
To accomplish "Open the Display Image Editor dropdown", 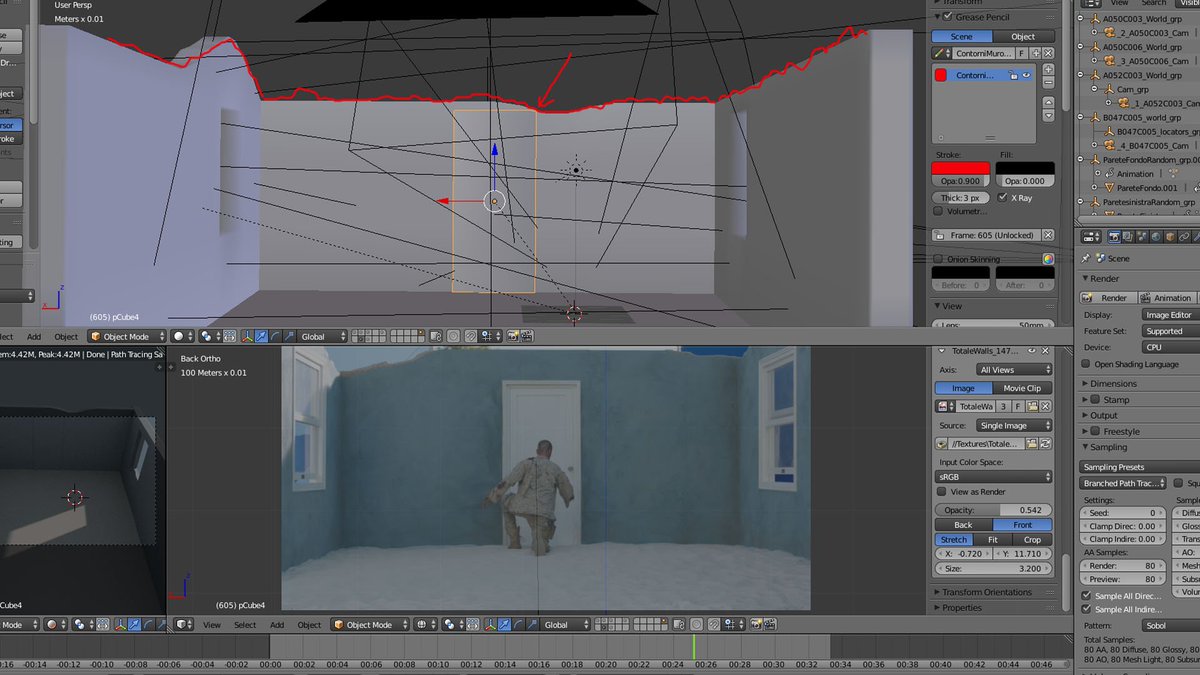I will click(1170, 315).
